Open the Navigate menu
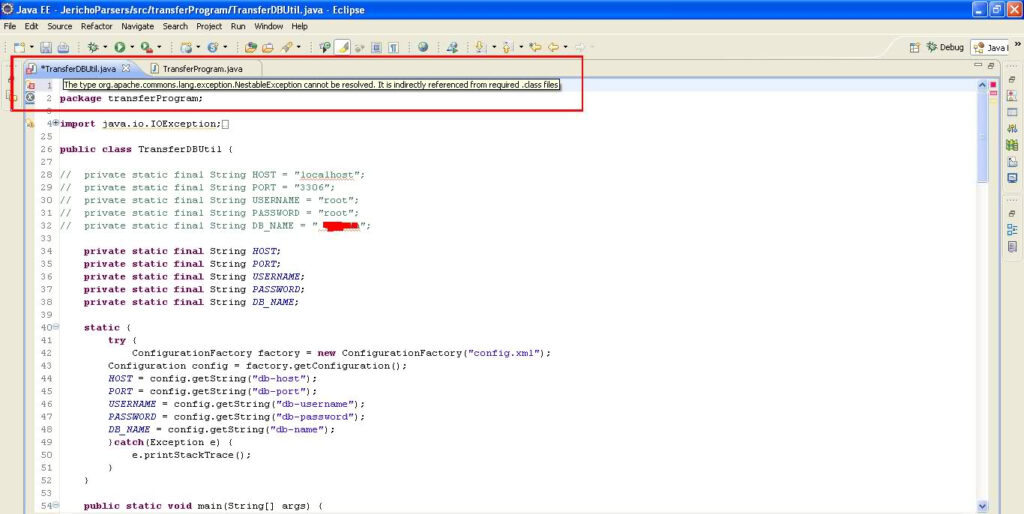1024x514 pixels. [137, 26]
